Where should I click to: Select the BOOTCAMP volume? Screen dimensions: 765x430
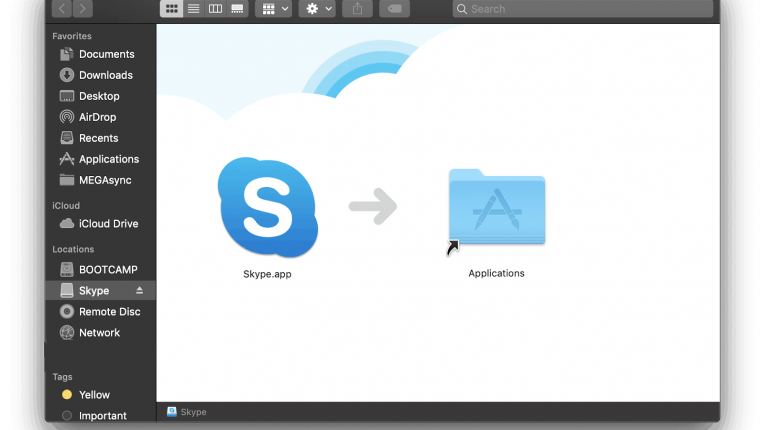pyautogui.click(x=99, y=269)
